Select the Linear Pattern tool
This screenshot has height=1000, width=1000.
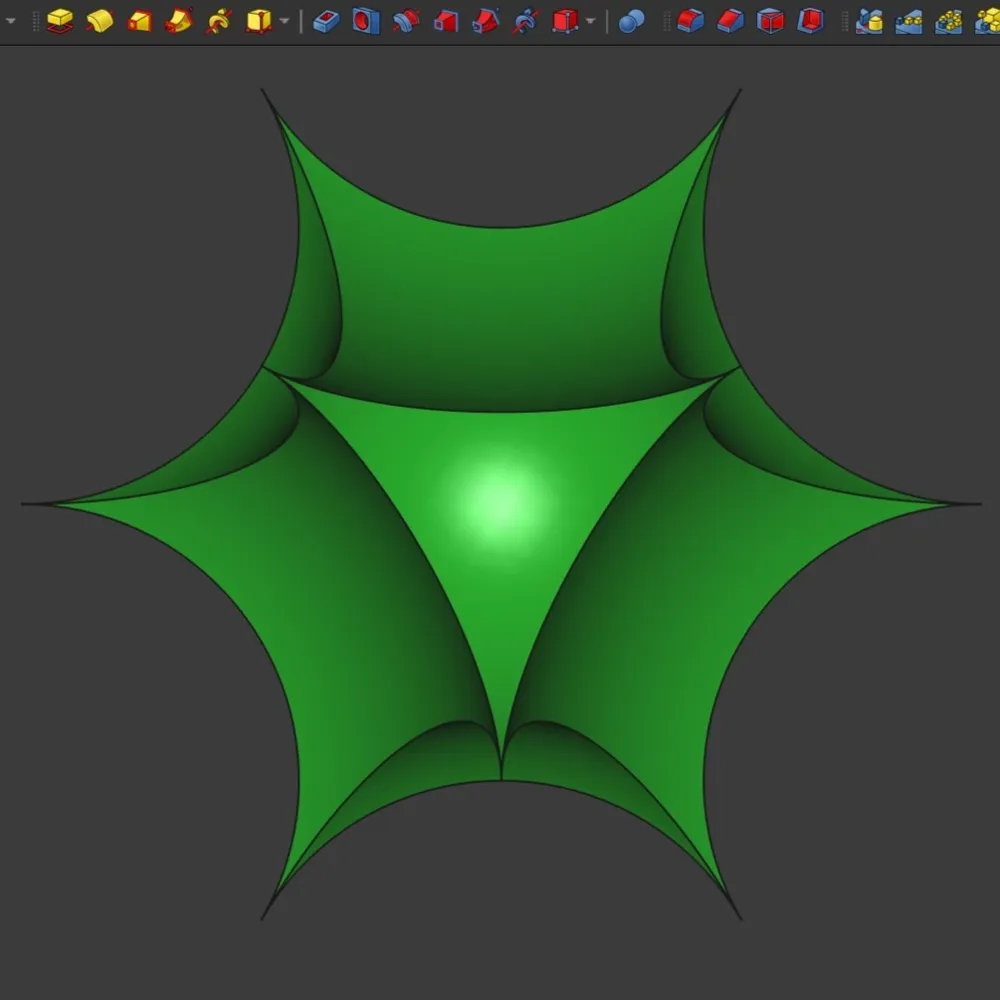click(x=909, y=21)
